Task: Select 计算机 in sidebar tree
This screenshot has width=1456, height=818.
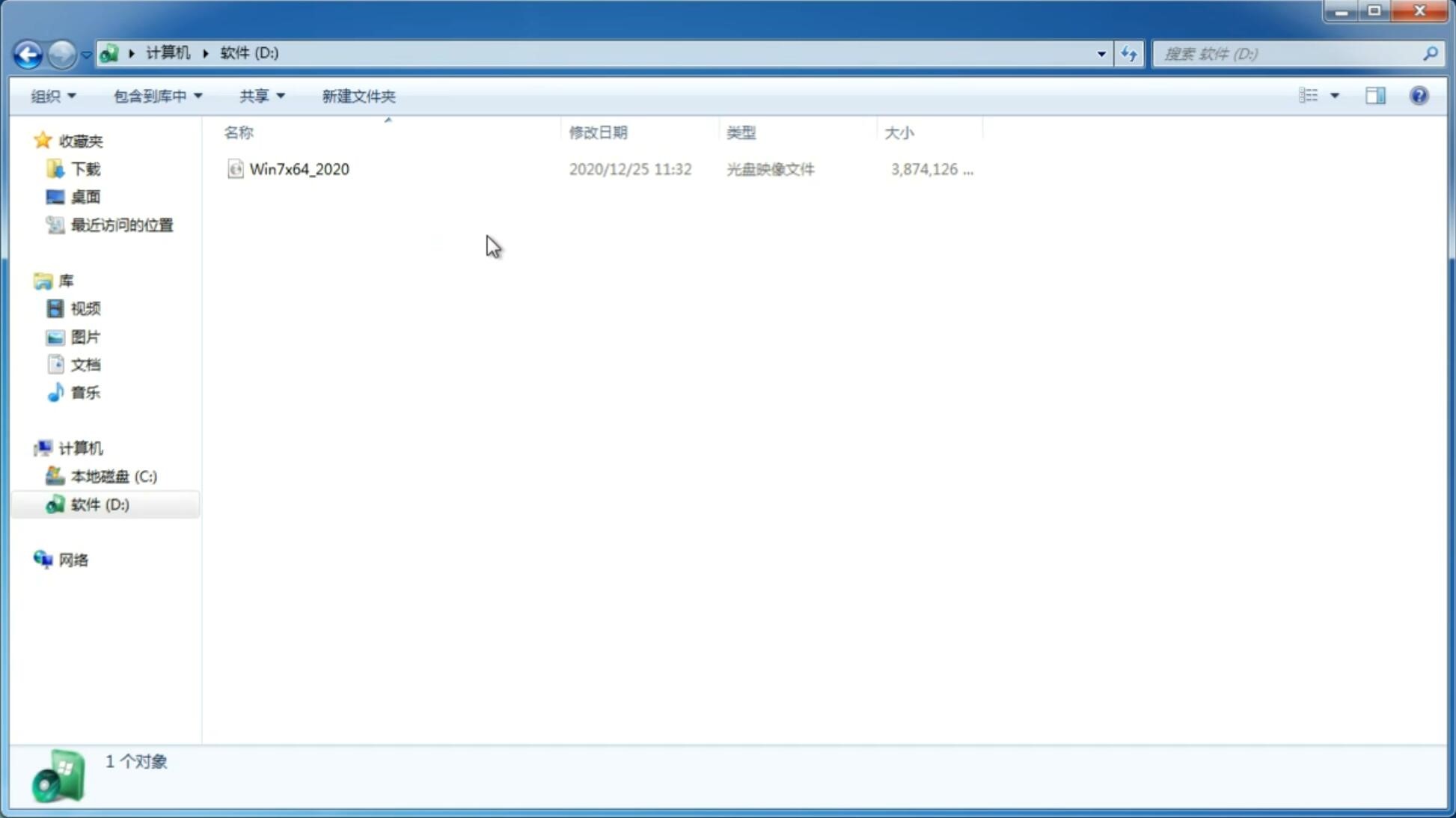Action: click(x=79, y=448)
